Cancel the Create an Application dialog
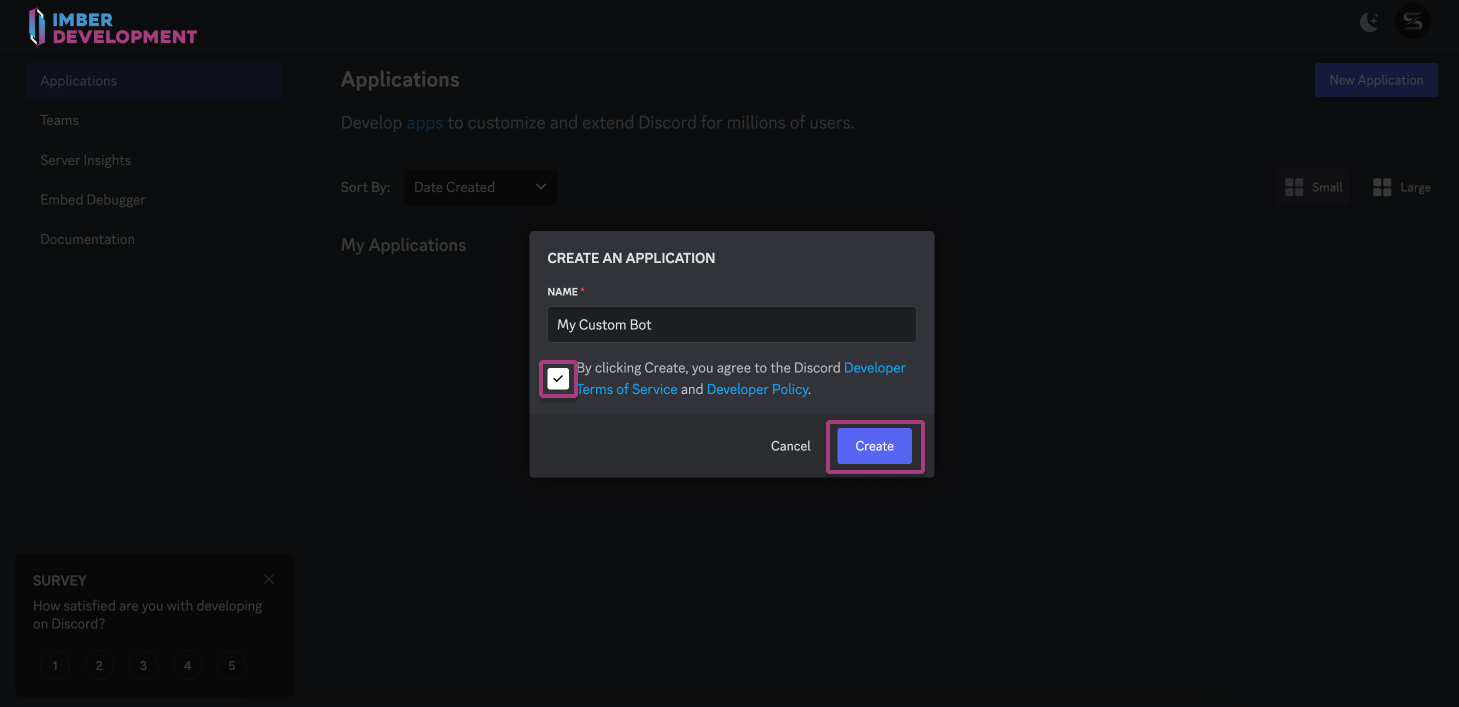This screenshot has width=1459, height=707. 790,446
